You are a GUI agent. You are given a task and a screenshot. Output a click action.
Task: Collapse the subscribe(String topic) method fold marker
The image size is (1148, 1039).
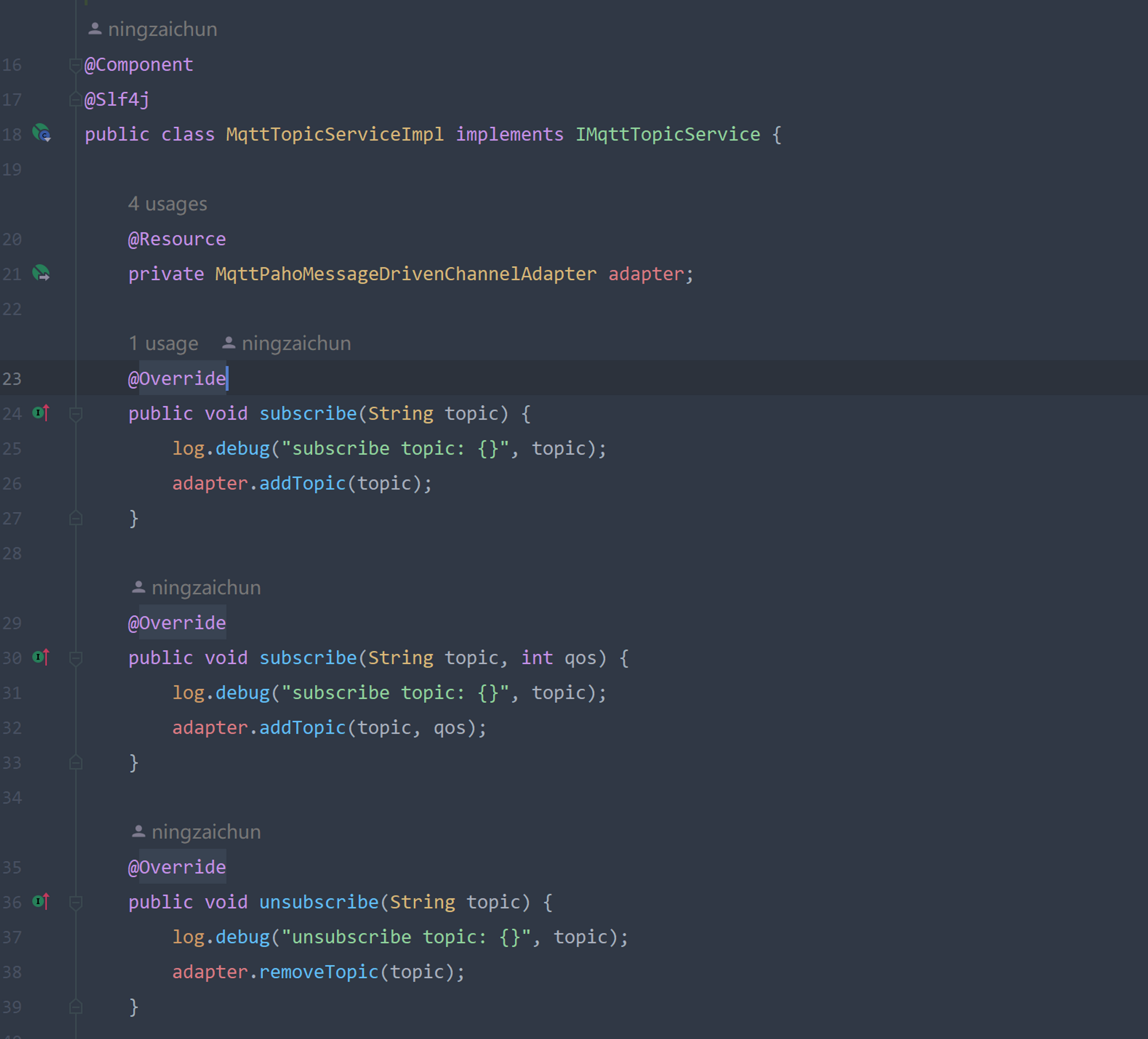(x=75, y=413)
